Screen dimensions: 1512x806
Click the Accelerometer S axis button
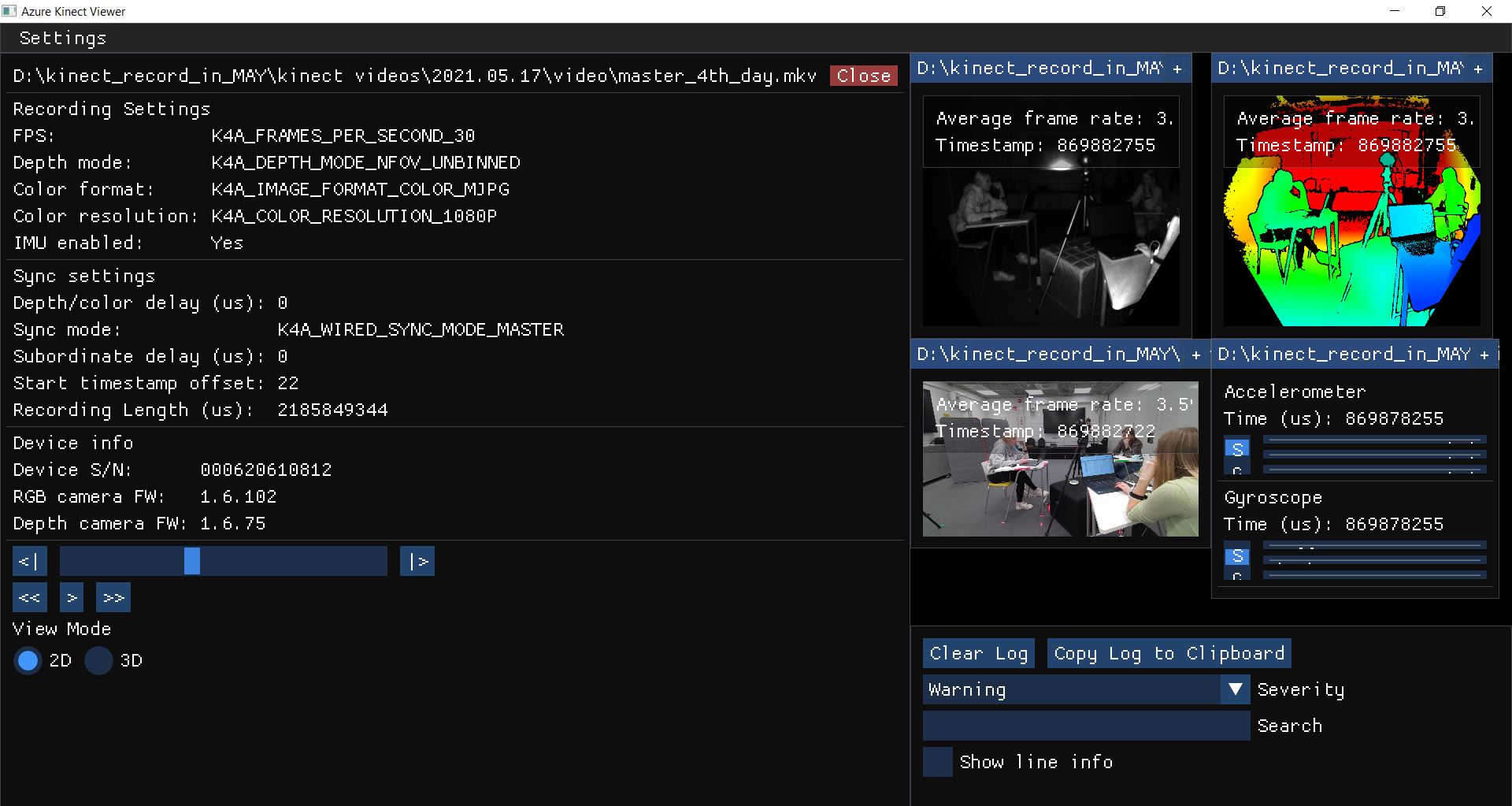1237,448
